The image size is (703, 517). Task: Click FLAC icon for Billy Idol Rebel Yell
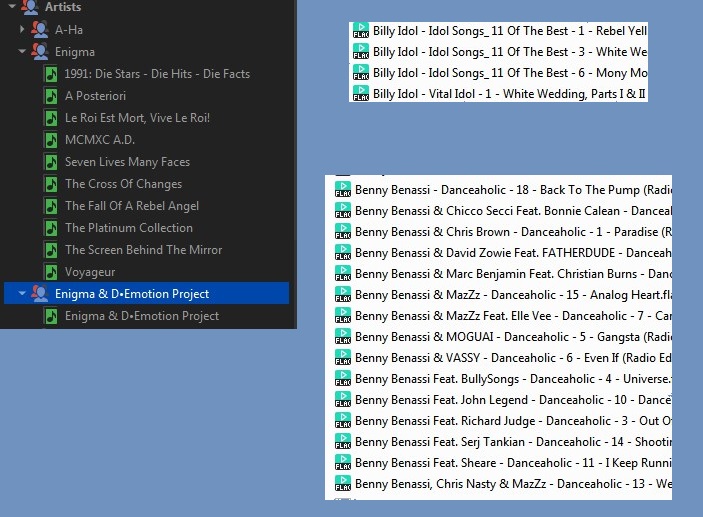(360, 30)
